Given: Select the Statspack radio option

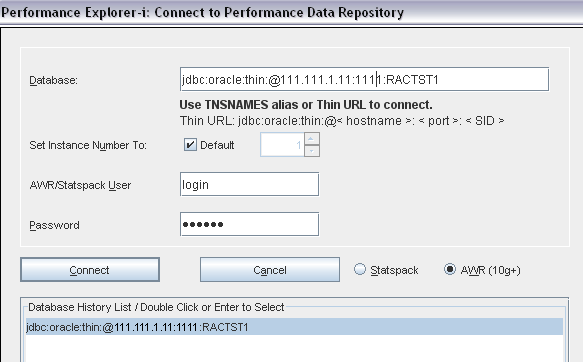Looking at the screenshot, I should pyautogui.click(x=360, y=269).
